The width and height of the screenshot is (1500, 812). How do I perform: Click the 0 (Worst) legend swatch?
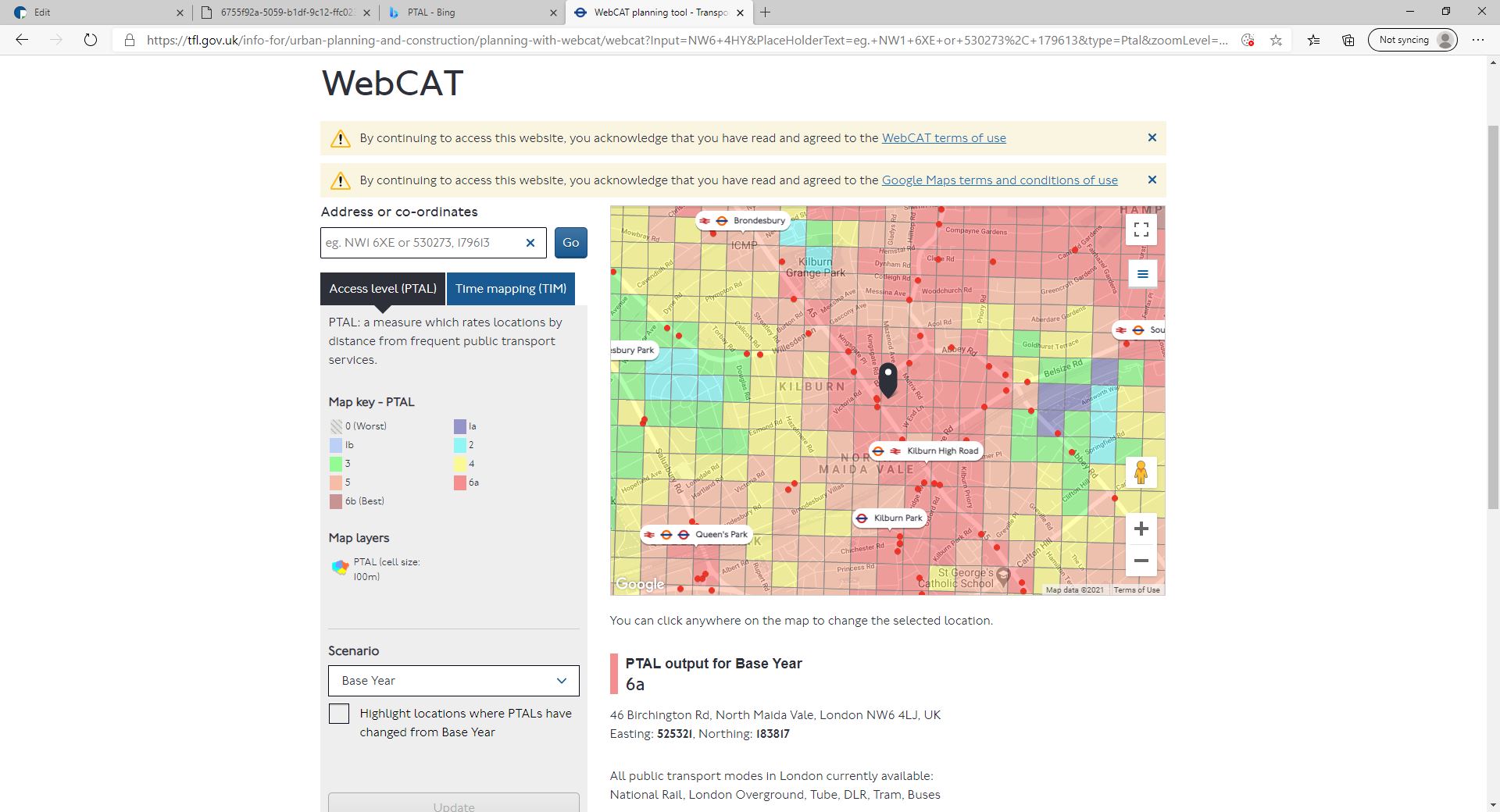click(x=336, y=426)
